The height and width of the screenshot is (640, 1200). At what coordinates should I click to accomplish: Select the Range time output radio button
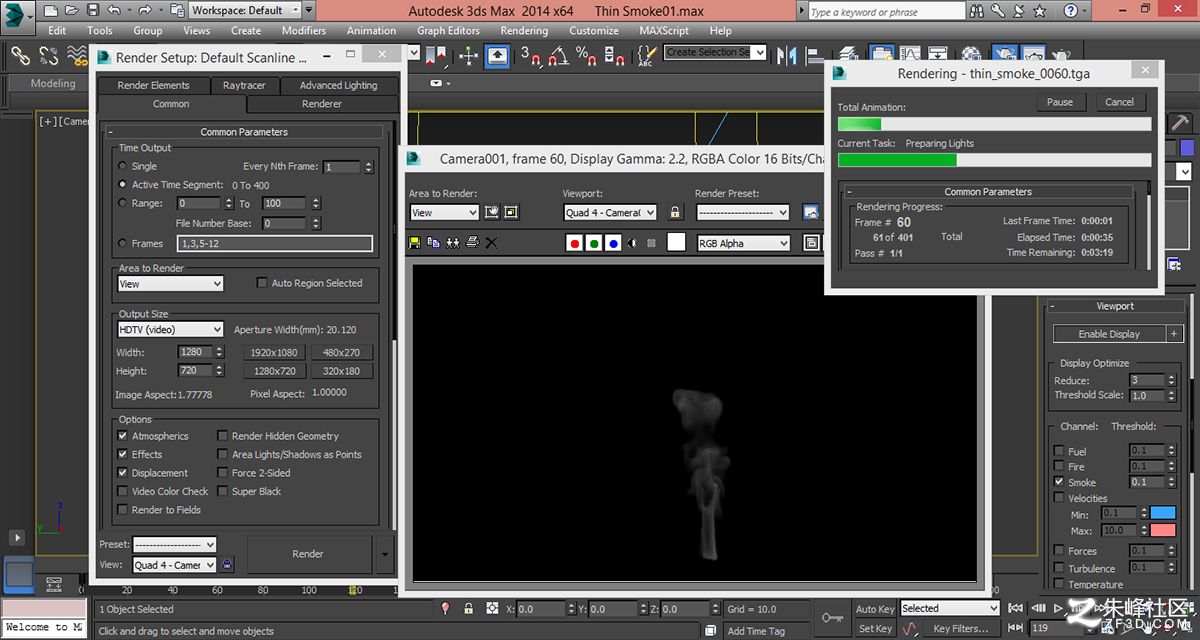click(x=123, y=203)
